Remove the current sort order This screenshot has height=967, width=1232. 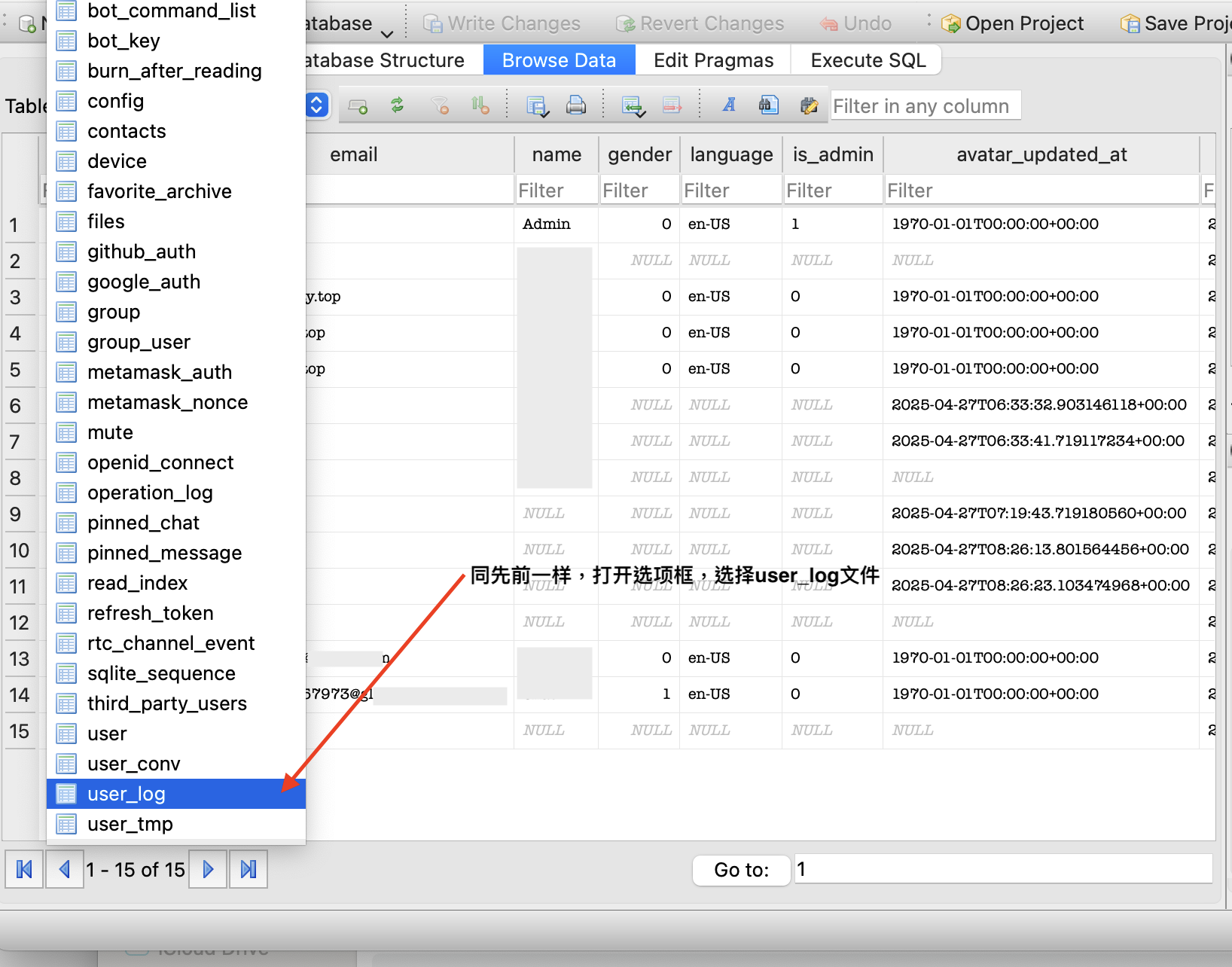480,105
